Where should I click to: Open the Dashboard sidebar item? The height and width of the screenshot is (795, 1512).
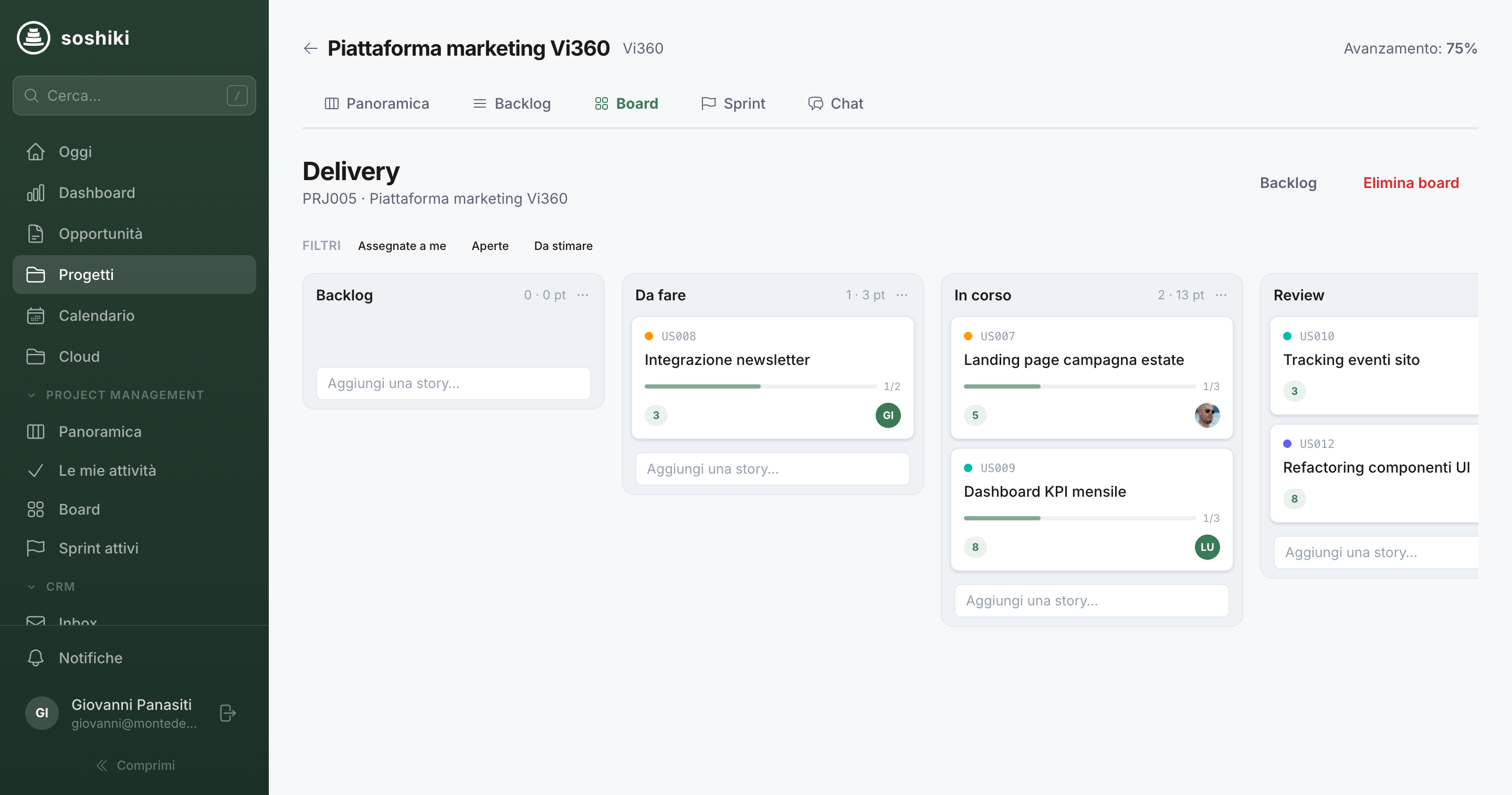tap(134, 193)
